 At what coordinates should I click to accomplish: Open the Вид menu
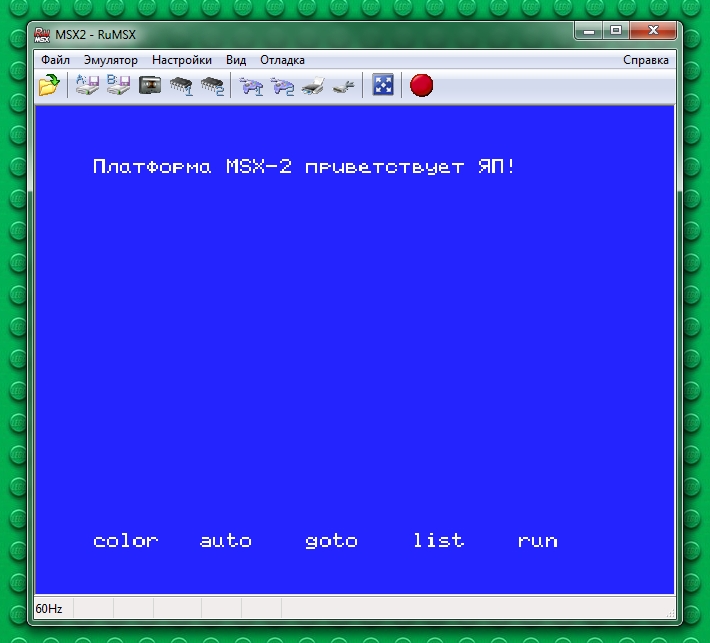(x=236, y=60)
